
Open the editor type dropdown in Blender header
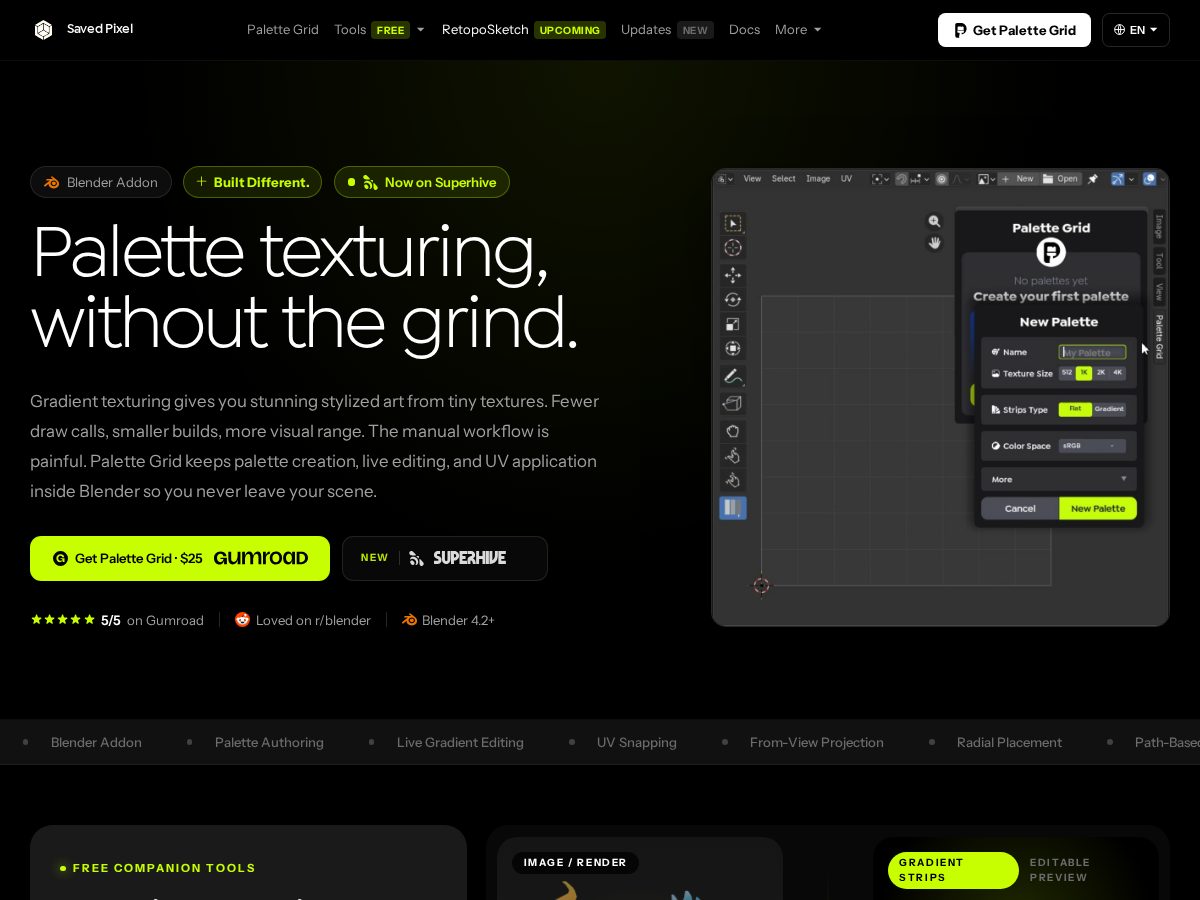pyautogui.click(x=724, y=179)
